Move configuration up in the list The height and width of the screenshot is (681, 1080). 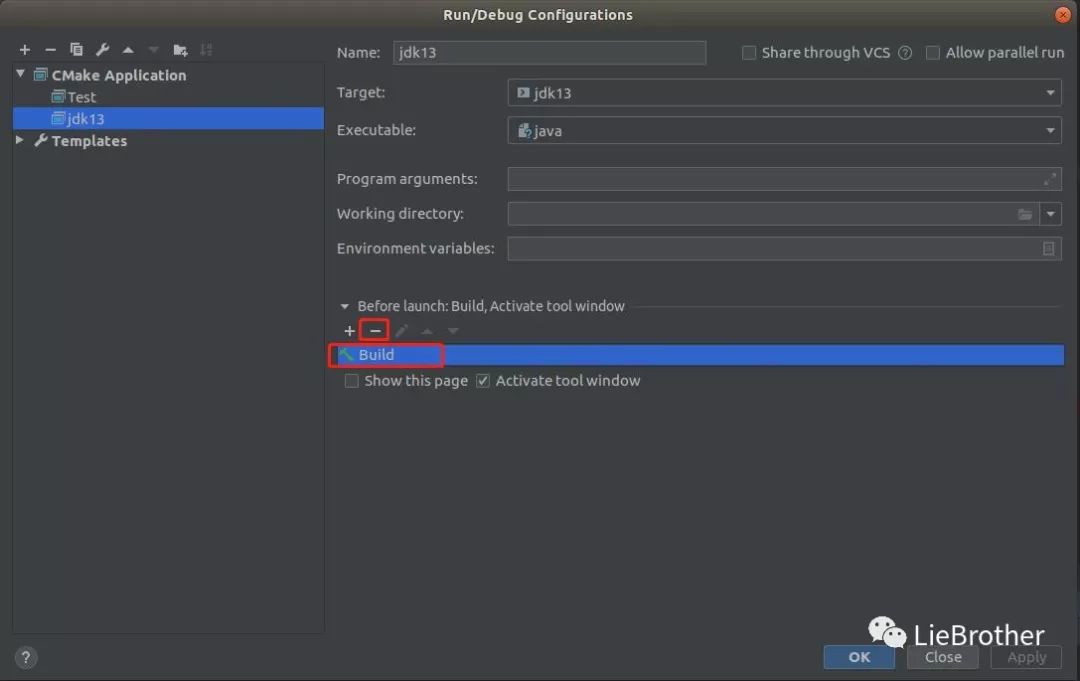pos(128,50)
